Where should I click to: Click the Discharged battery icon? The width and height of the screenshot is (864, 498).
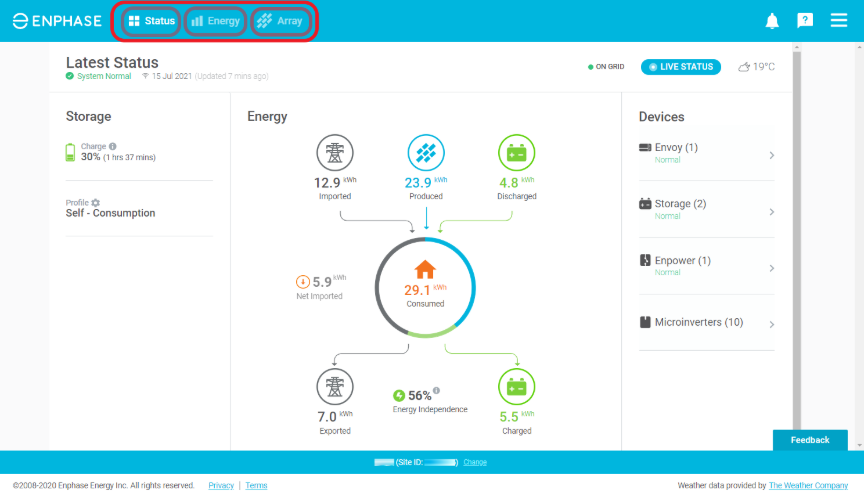516,153
